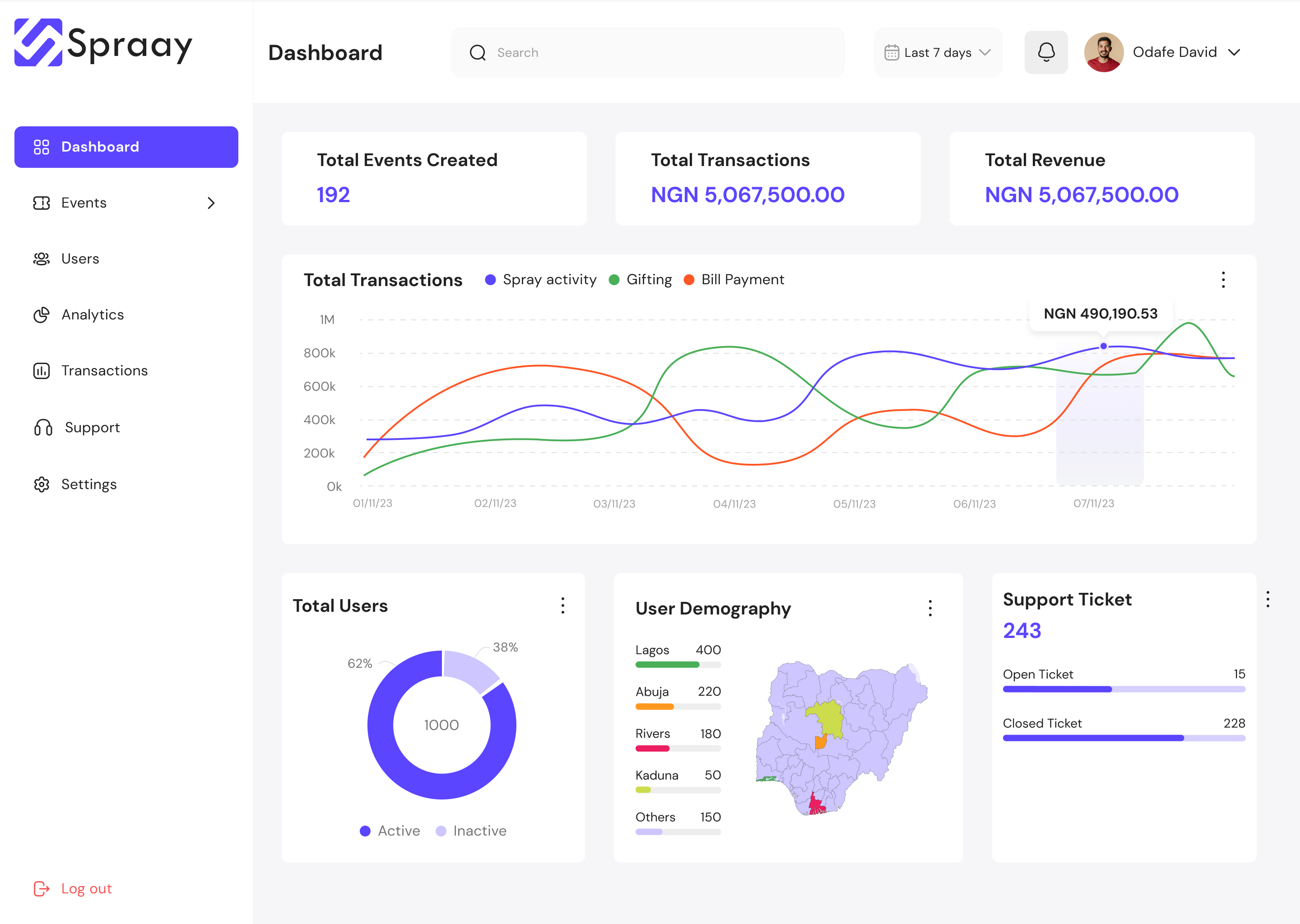Click the Dashboard page heading
1300x924 pixels.
point(325,52)
